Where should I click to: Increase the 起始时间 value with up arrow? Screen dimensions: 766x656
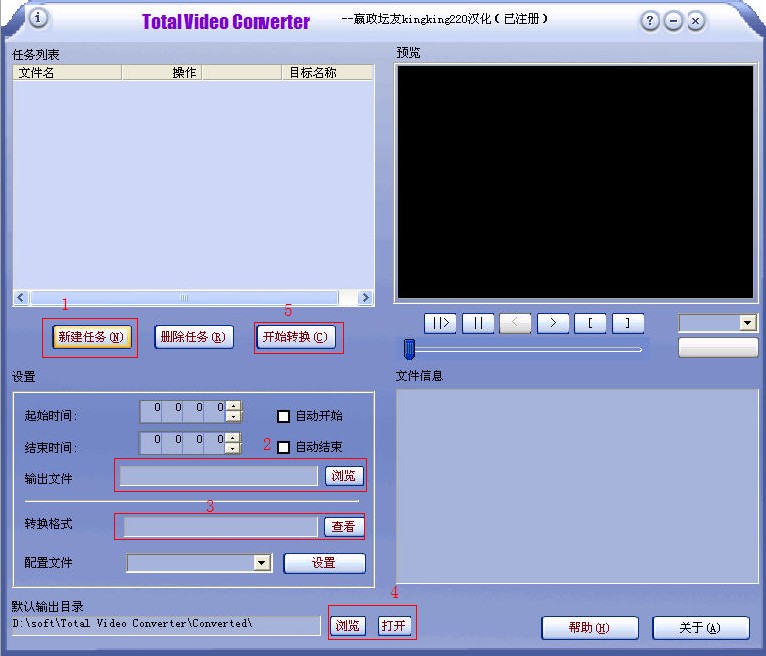pyautogui.click(x=234, y=406)
